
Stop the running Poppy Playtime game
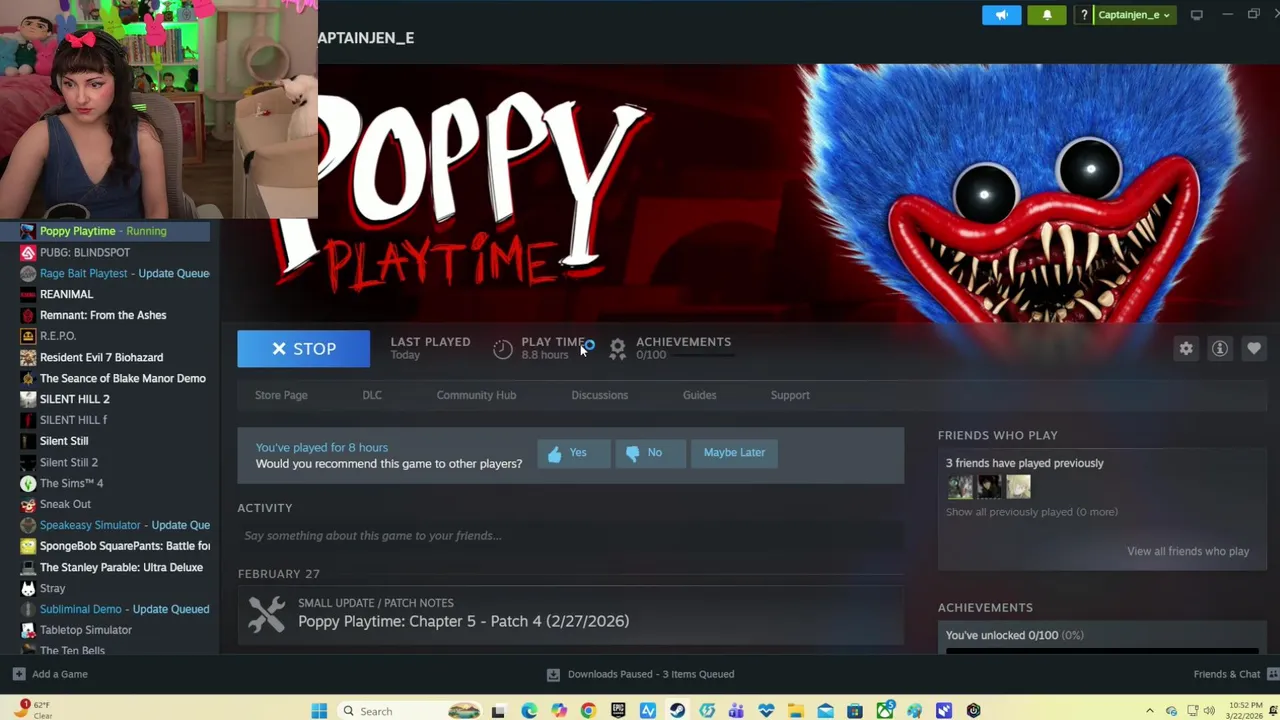[303, 349]
